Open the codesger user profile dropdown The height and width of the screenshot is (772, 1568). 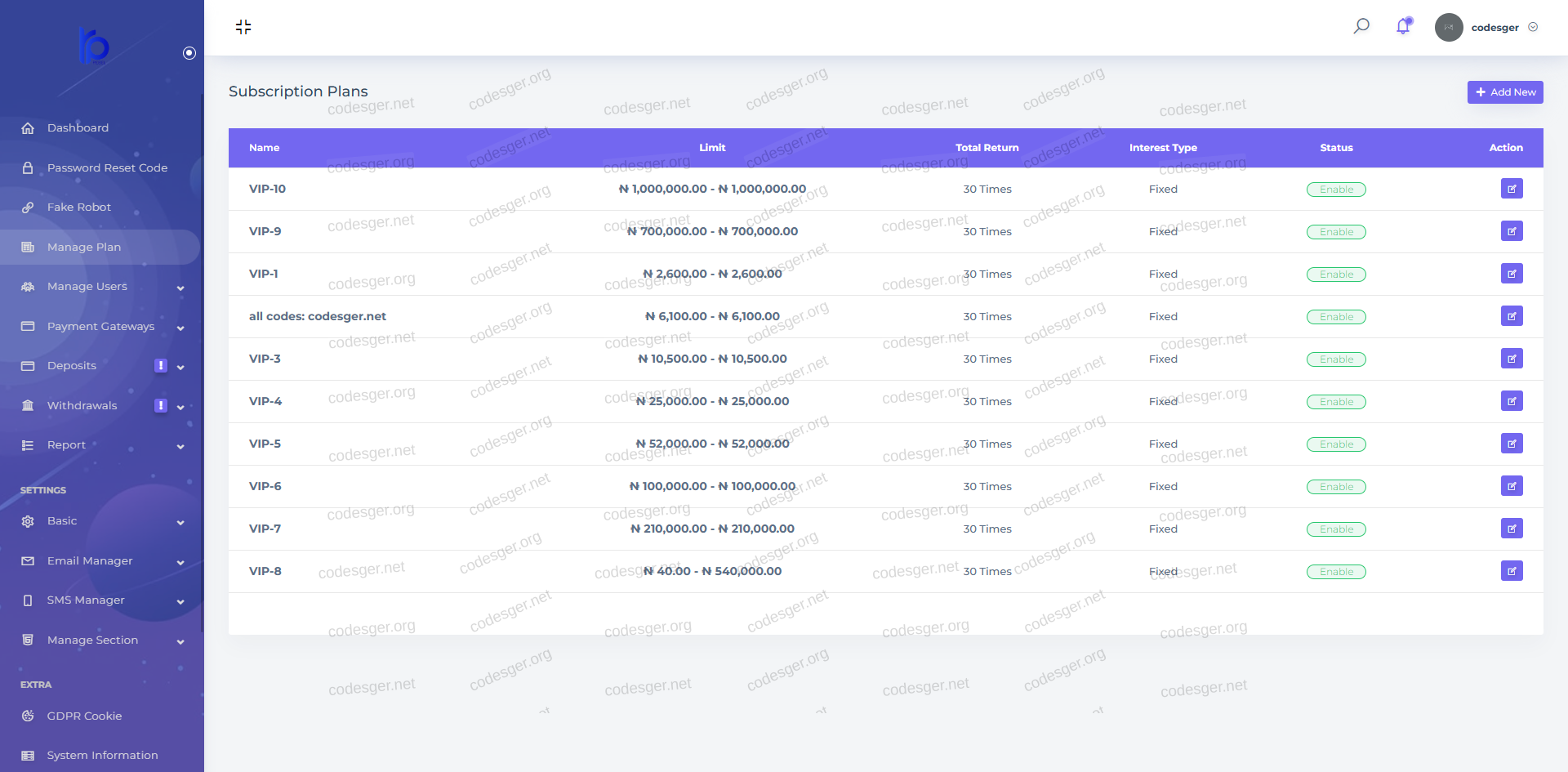click(1533, 27)
